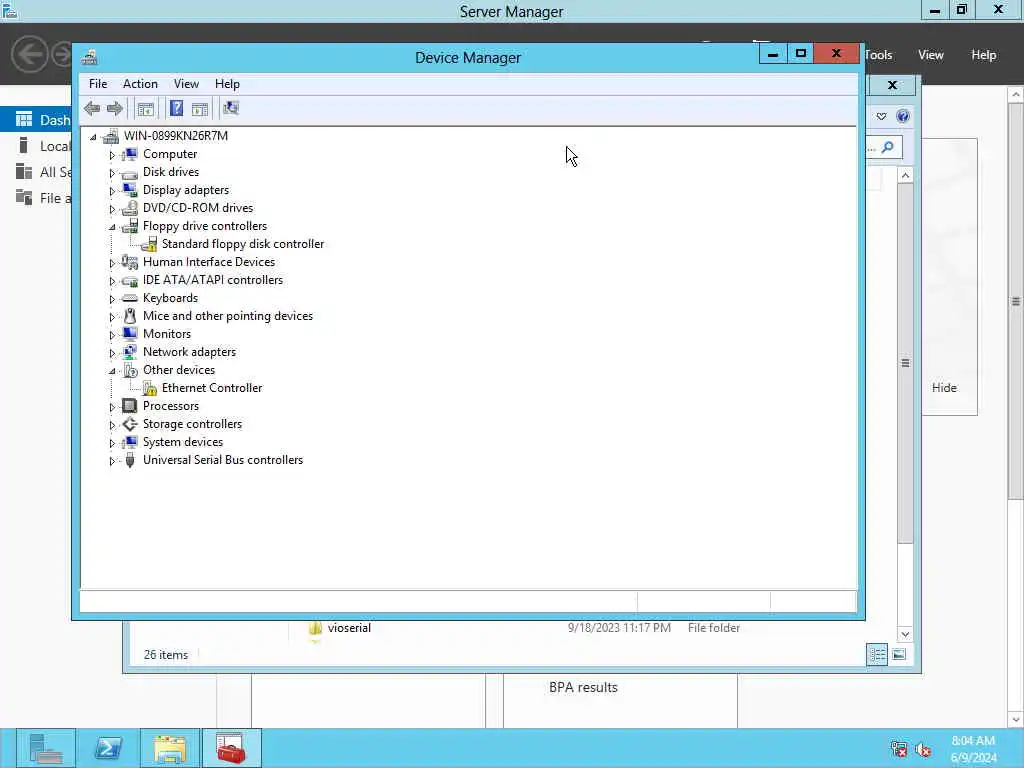Select the System devices tree item

tap(183, 442)
